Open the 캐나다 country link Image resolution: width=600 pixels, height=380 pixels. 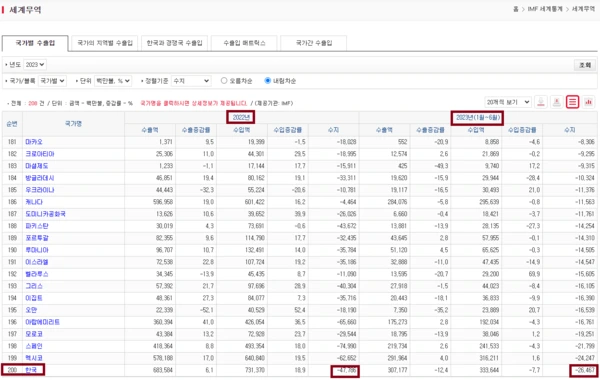click(34, 202)
